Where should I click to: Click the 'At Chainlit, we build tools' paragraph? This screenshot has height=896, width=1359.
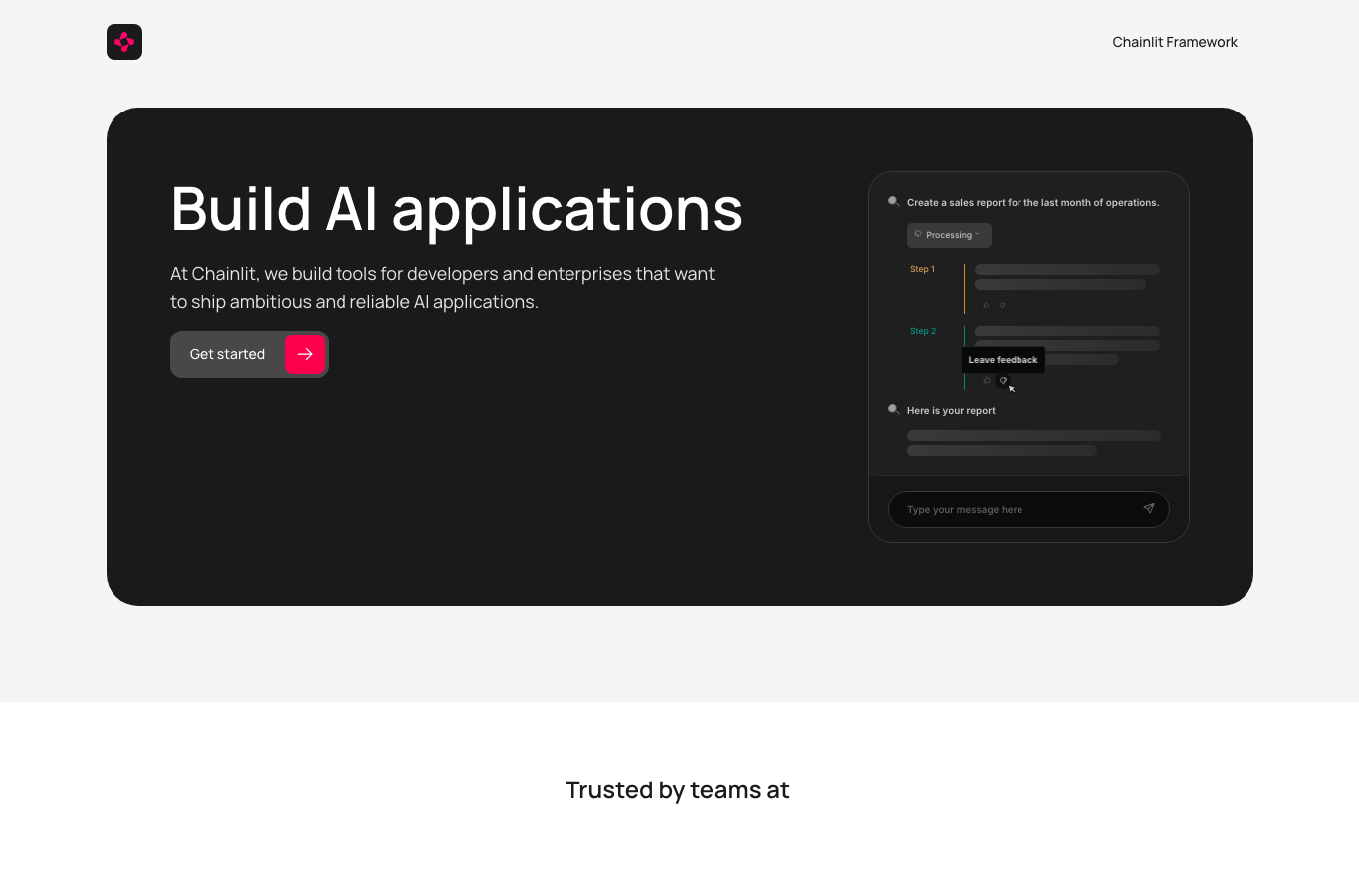(x=442, y=287)
